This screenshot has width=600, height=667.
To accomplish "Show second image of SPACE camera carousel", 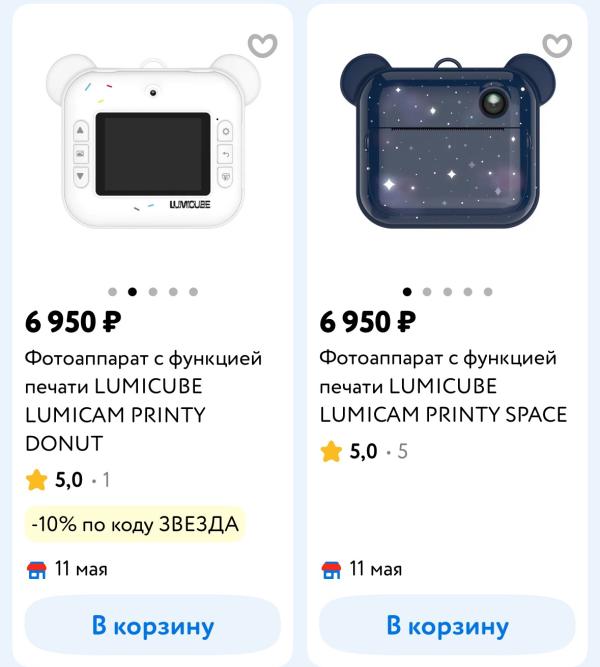I will click(x=427, y=292).
